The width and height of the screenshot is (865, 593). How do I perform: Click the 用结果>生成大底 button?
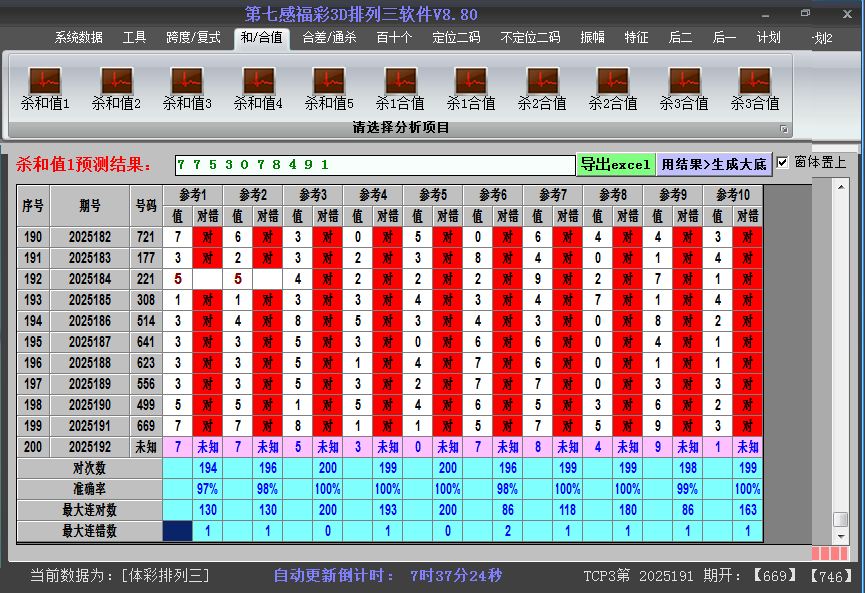714,164
